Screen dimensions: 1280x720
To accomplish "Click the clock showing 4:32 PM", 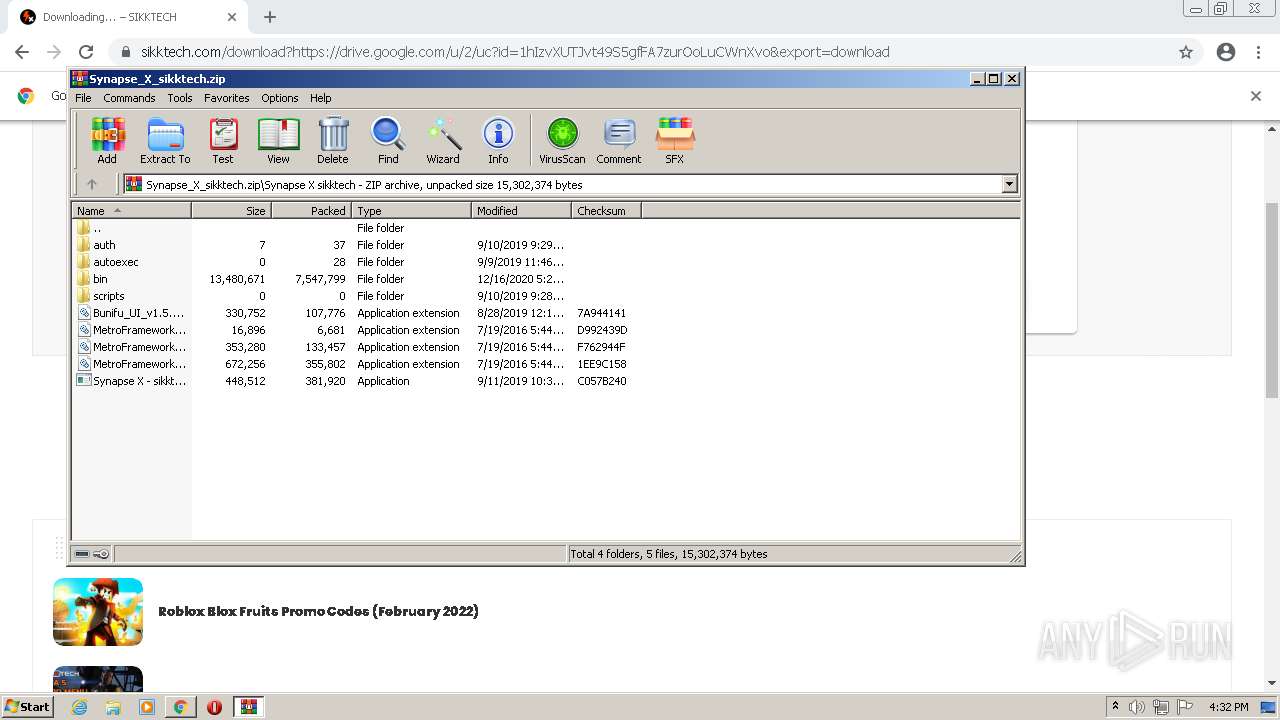I will pyautogui.click(x=1228, y=707).
